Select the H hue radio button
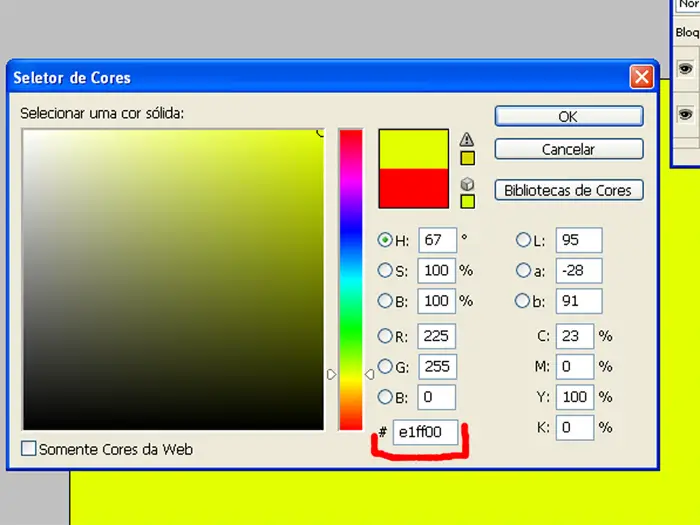The image size is (700, 525). coord(385,240)
